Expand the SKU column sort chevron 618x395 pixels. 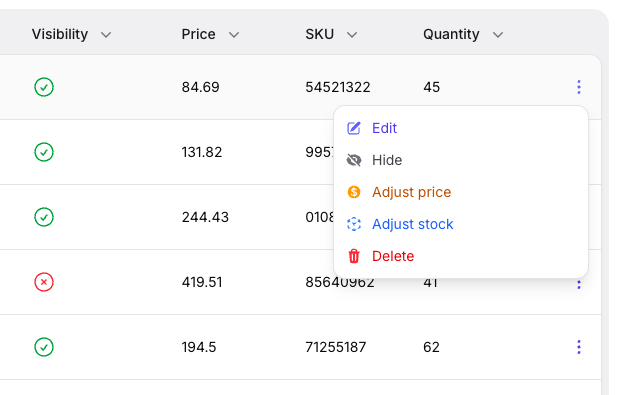(x=352, y=35)
